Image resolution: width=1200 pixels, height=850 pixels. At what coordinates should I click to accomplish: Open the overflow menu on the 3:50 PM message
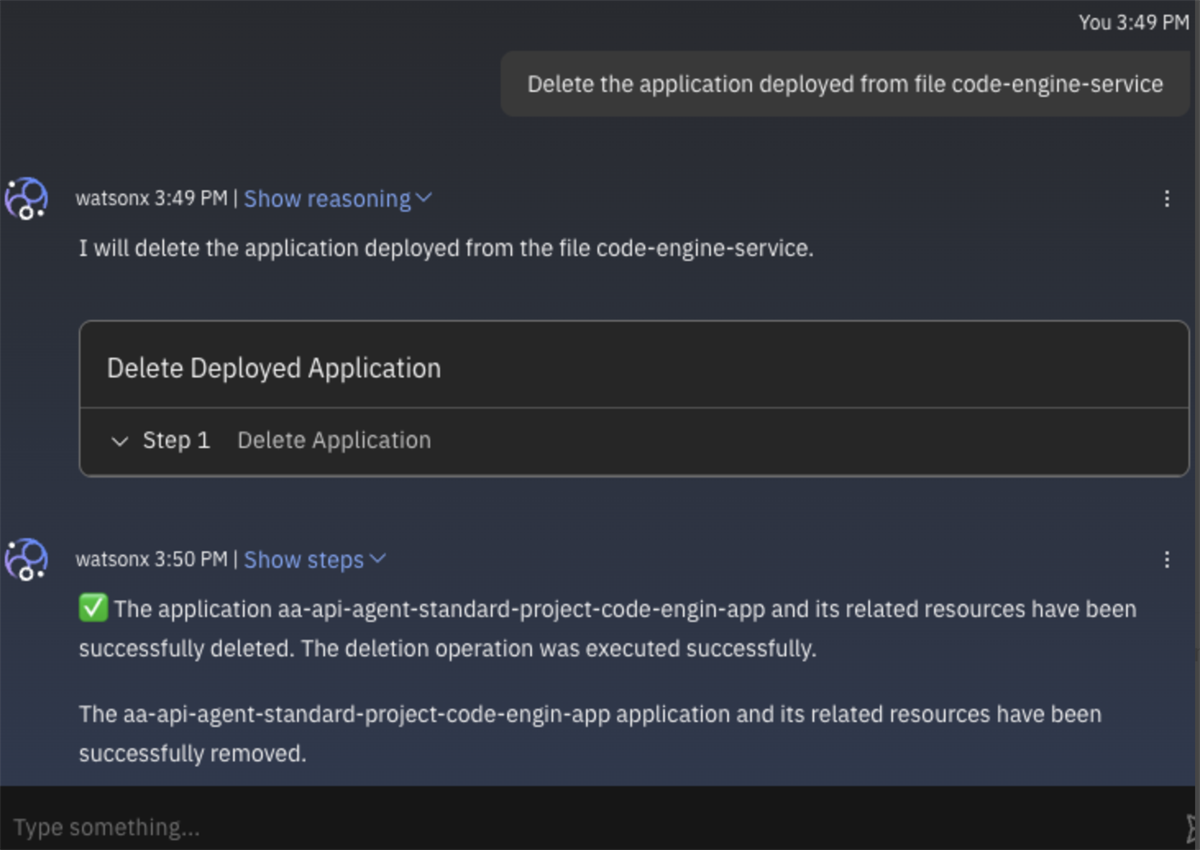pyautogui.click(x=1166, y=560)
